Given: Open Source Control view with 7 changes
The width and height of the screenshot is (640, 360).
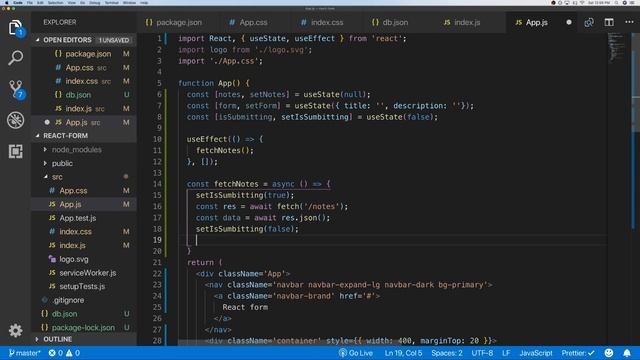Looking at the screenshot, I should pyautogui.click(x=16, y=89).
